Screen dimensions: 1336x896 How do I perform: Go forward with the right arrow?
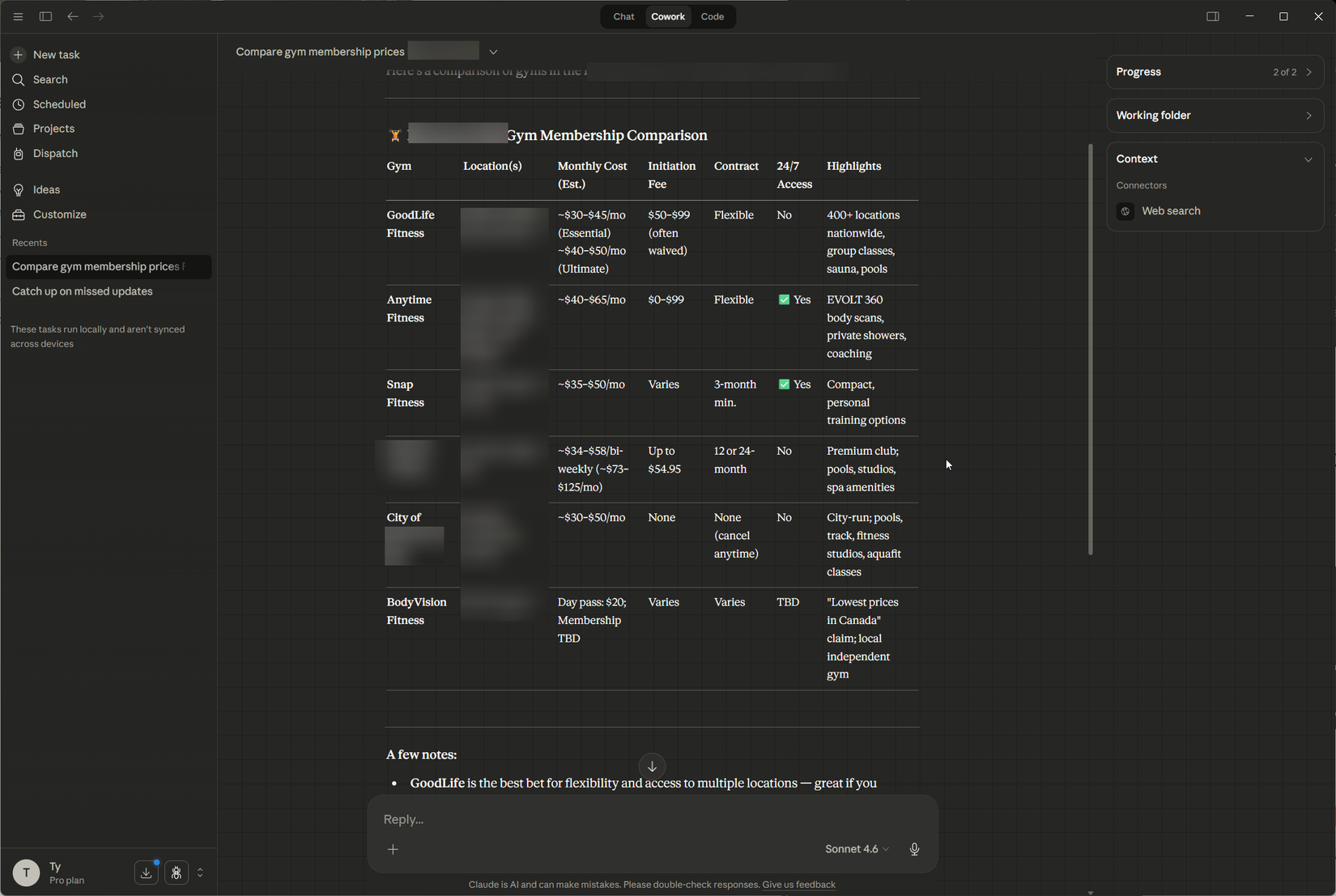(x=98, y=16)
